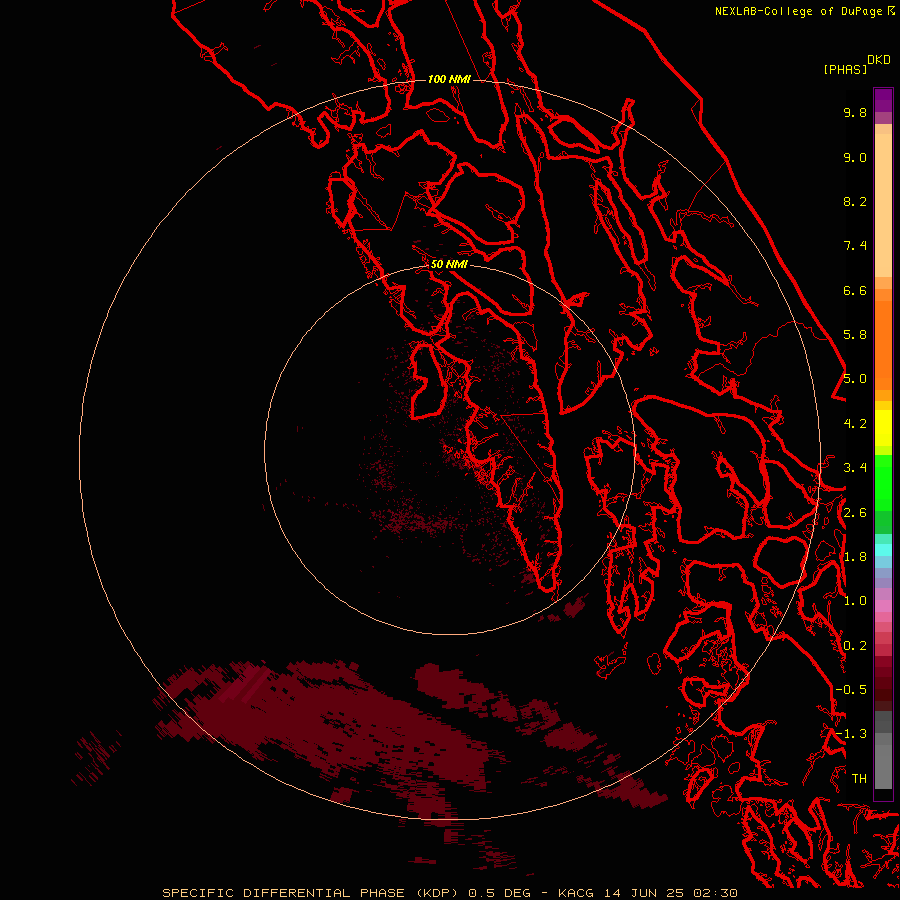Click the 5.0 scale value

(x=855, y=379)
